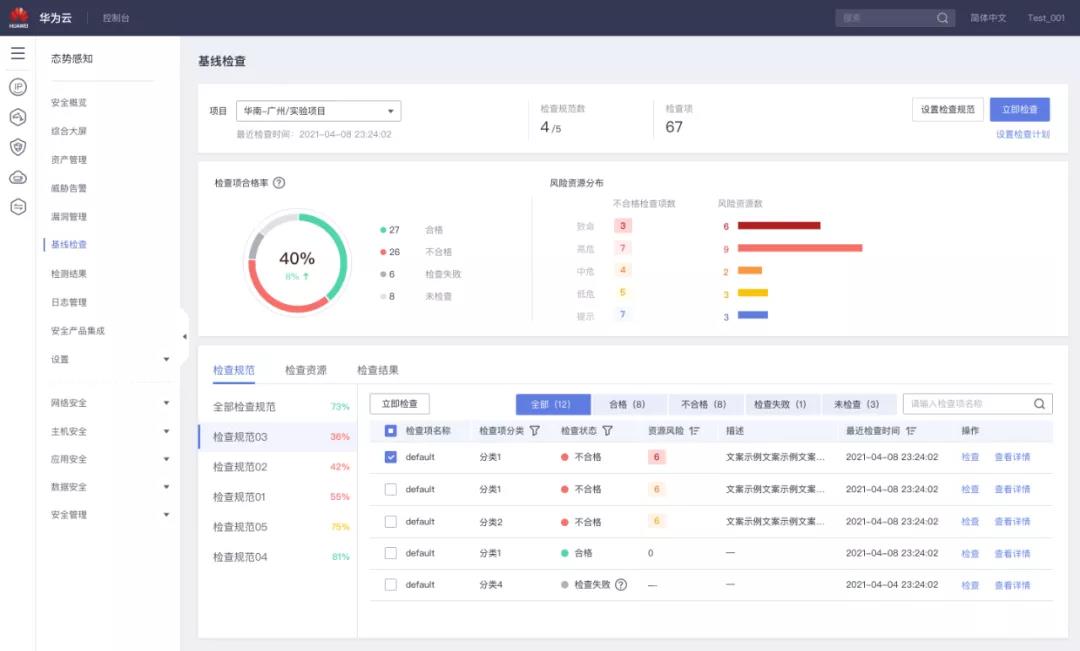Select the IP analysis icon in the left rail
1080x651 pixels.
(x=17, y=86)
